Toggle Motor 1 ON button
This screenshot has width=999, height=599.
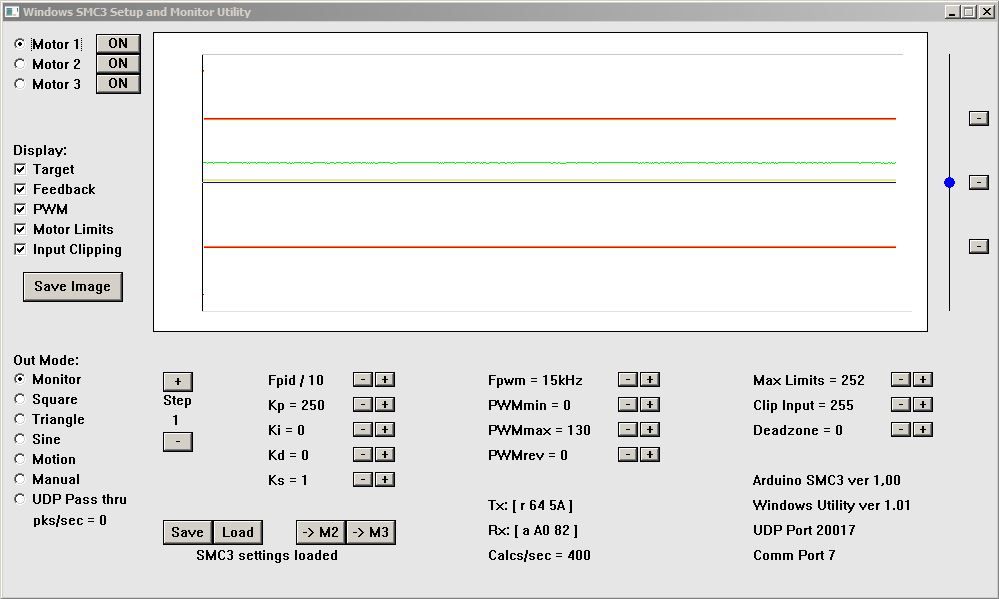(118, 43)
